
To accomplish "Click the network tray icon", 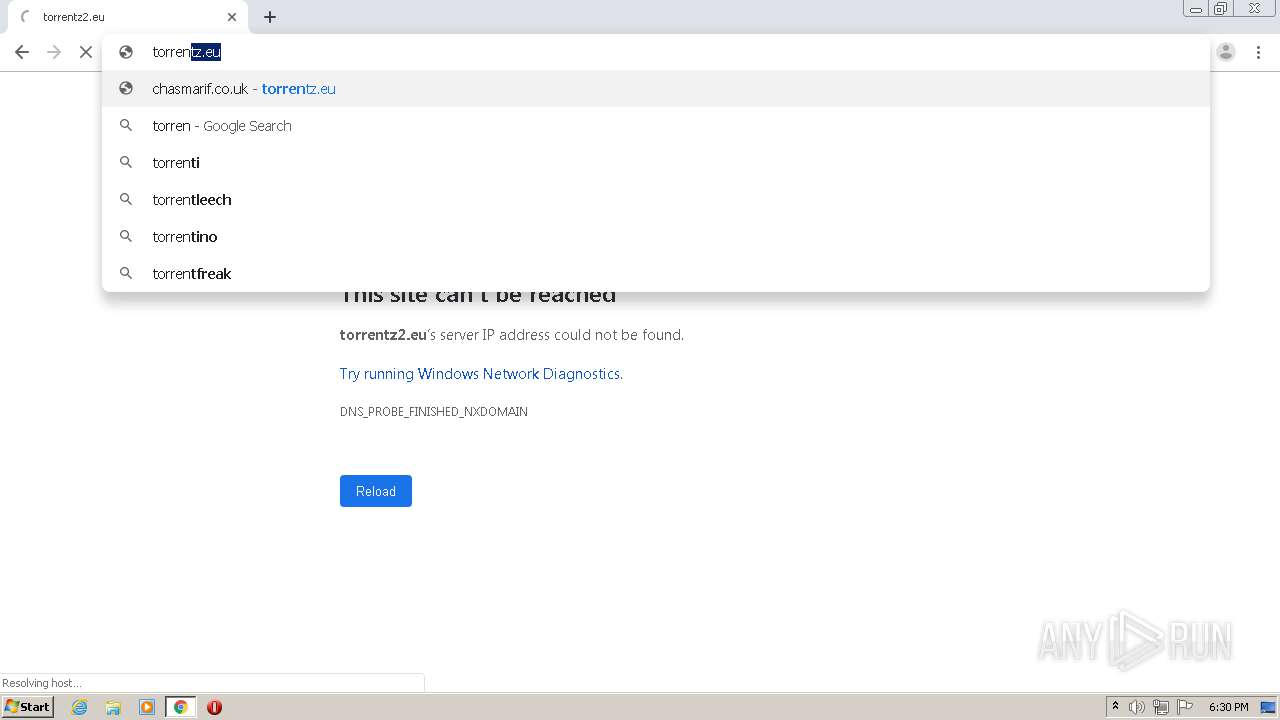I will [x=1161, y=707].
